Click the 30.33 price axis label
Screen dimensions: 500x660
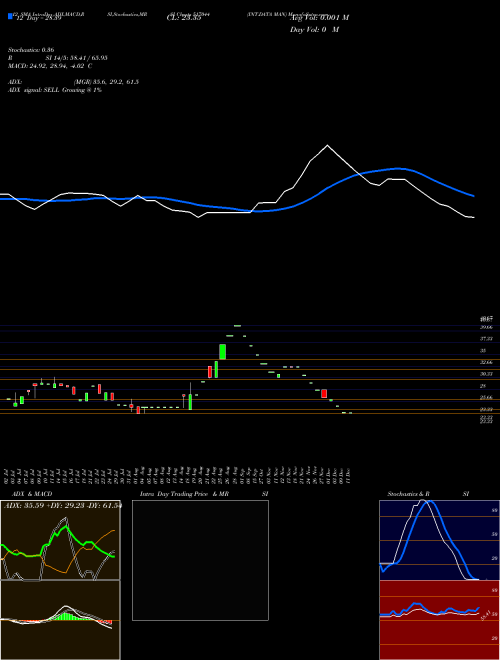487,374
